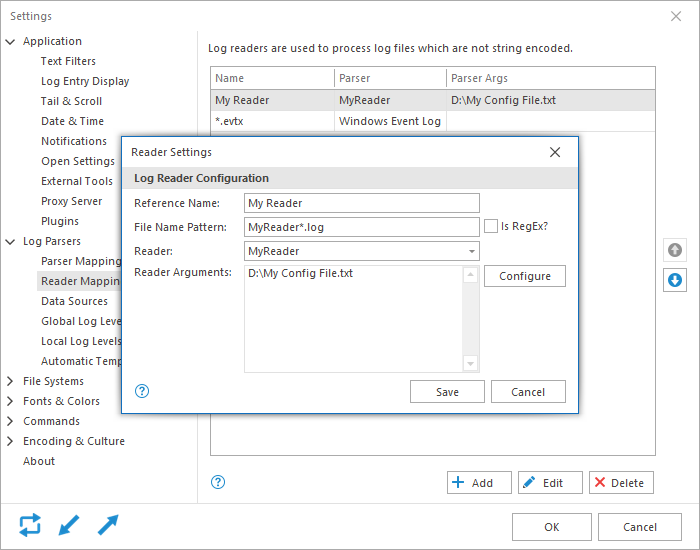Image resolution: width=700 pixels, height=550 pixels.
Task: Save the reader settings
Action: (447, 392)
